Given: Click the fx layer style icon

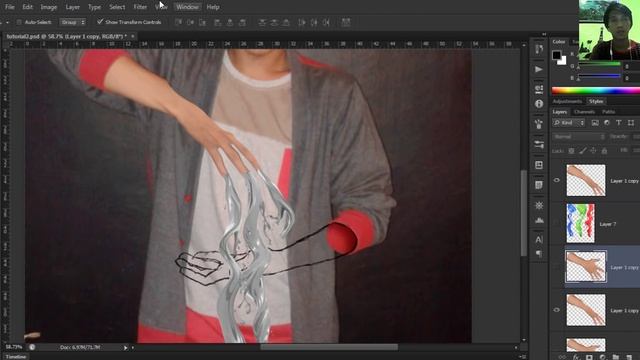Looking at the screenshot, I should pyautogui.click(x=576, y=357).
